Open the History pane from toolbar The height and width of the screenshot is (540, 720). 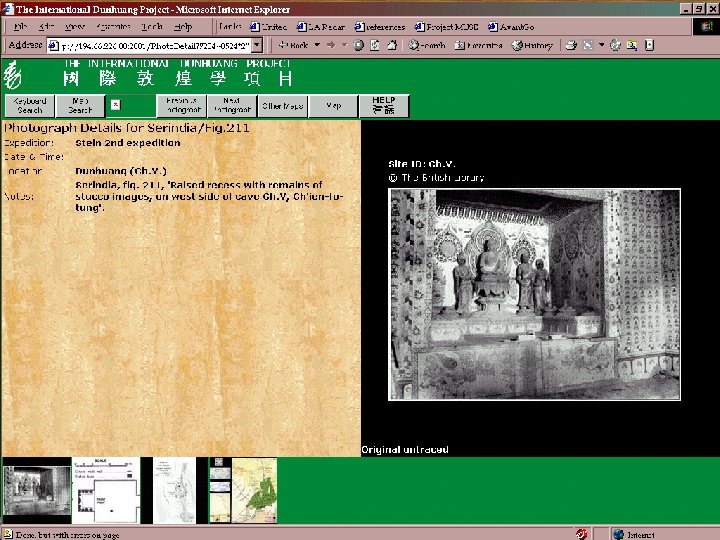532,45
